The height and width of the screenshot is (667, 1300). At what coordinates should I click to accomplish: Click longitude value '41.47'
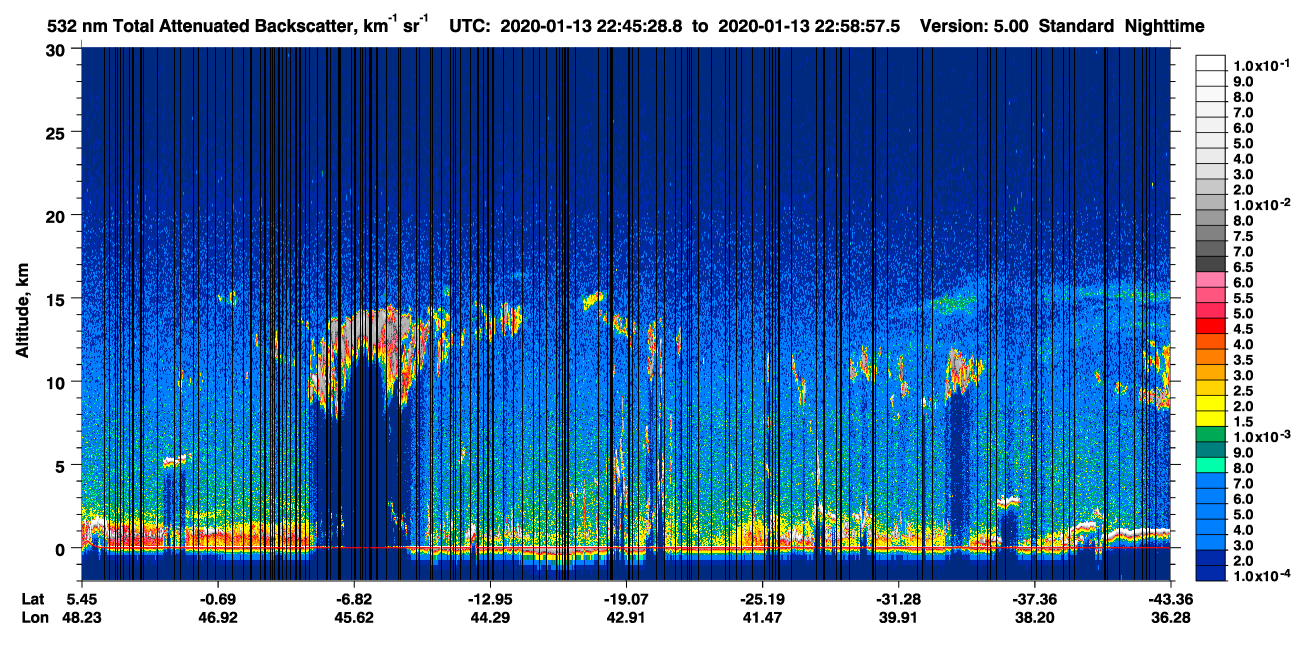pyautogui.click(x=762, y=618)
